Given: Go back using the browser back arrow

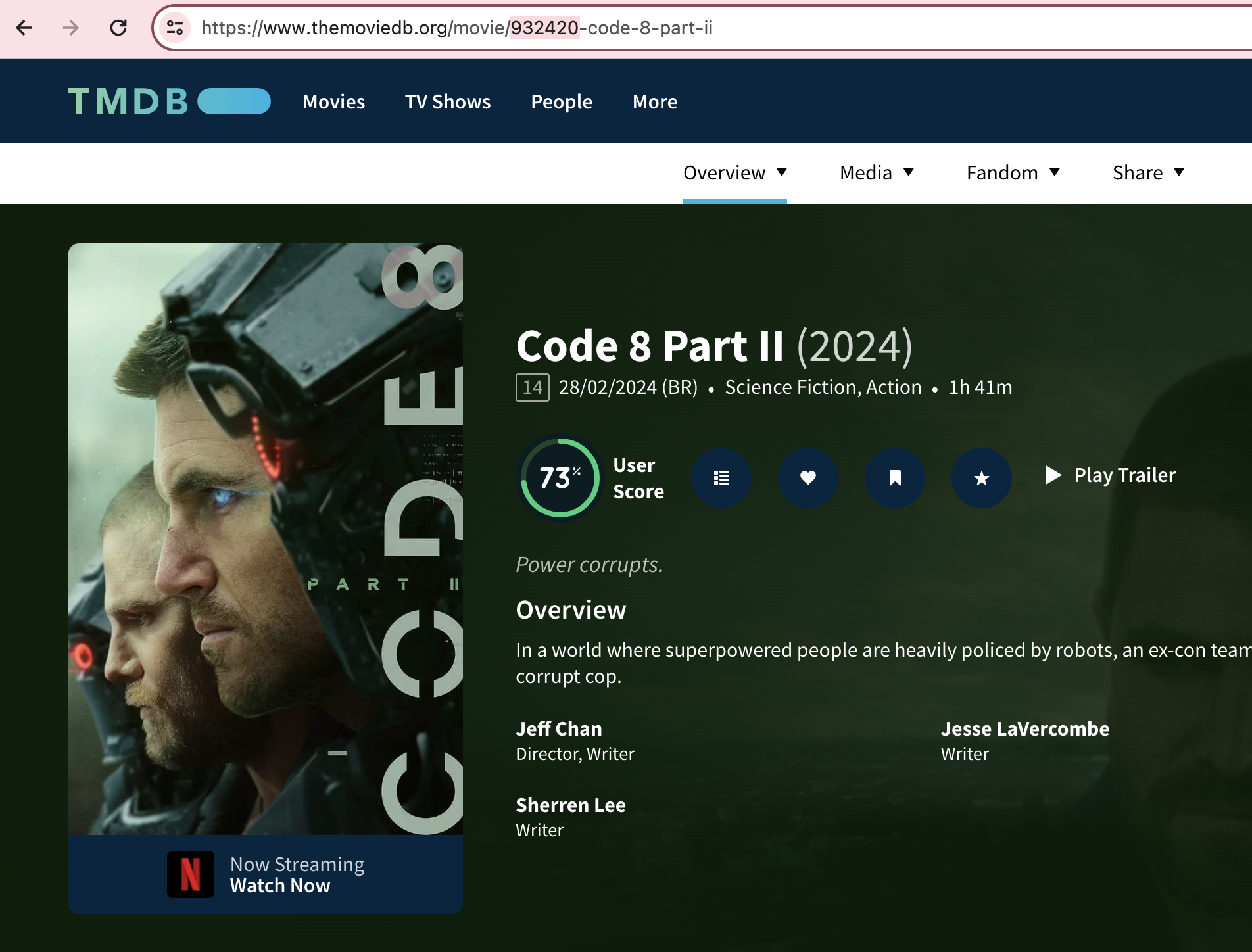Looking at the screenshot, I should pyautogui.click(x=24, y=28).
